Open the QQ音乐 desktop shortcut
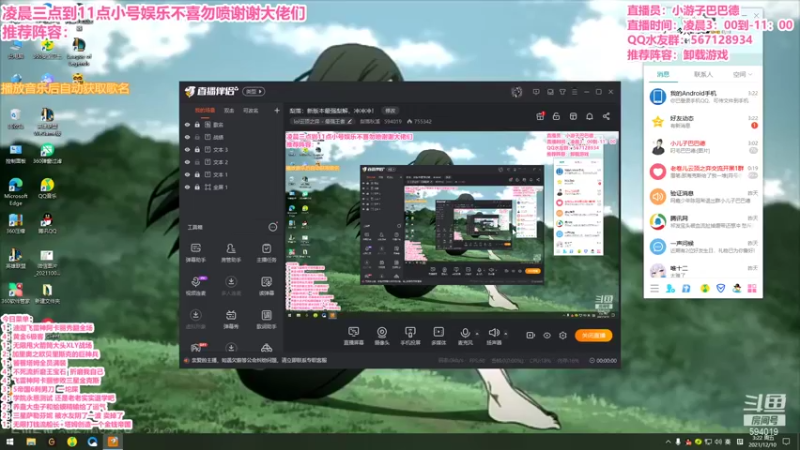The height and width of the screenshot is (450, 800). 47,188
